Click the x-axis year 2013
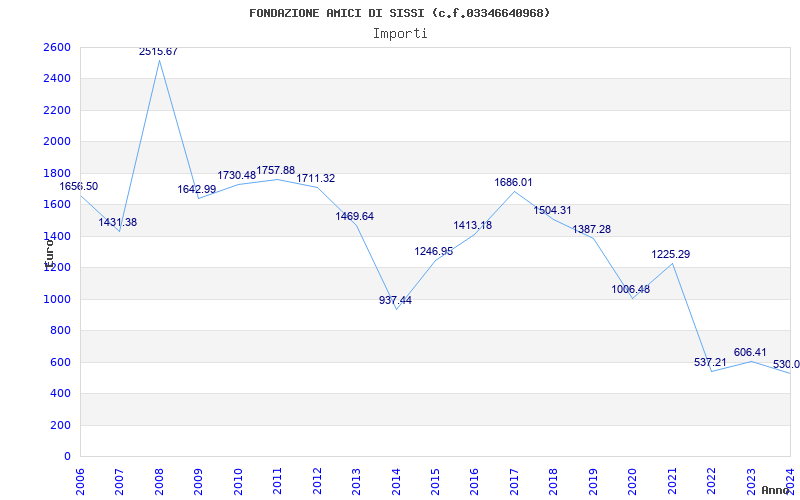This screenshot has height=500, width=800. point(356,482)
